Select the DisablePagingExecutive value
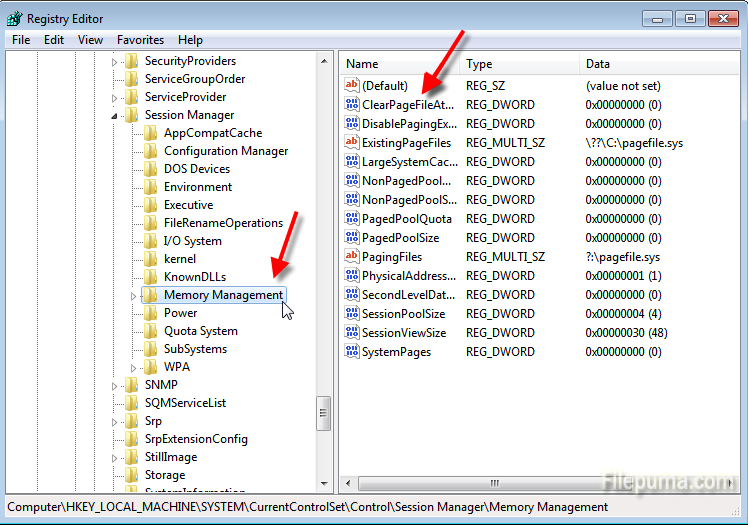Screen dimensions: 748x525 (x=408, y=124)
